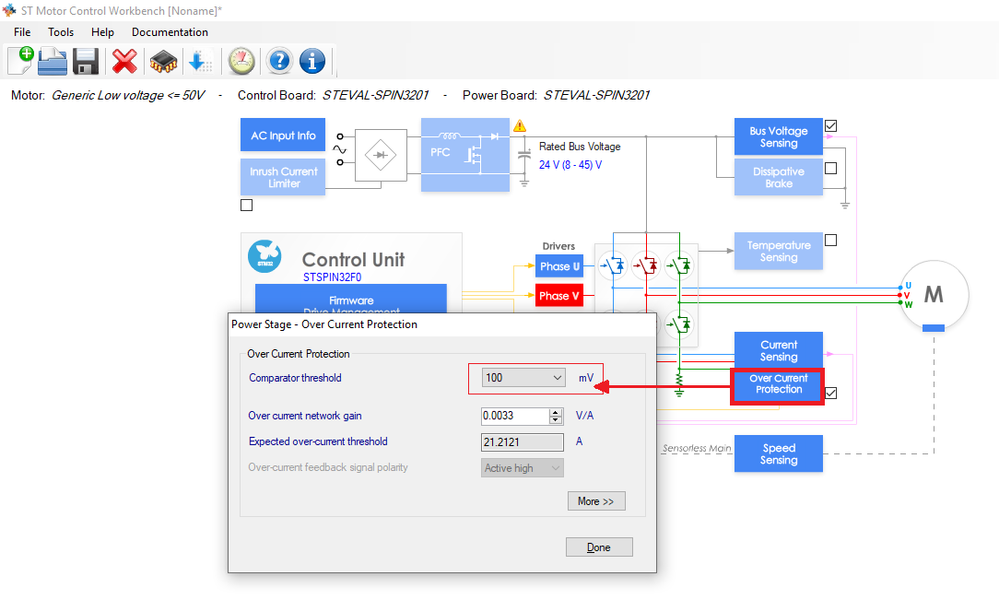Toggle the Over Current Protection checkbox

click(831, 393)
